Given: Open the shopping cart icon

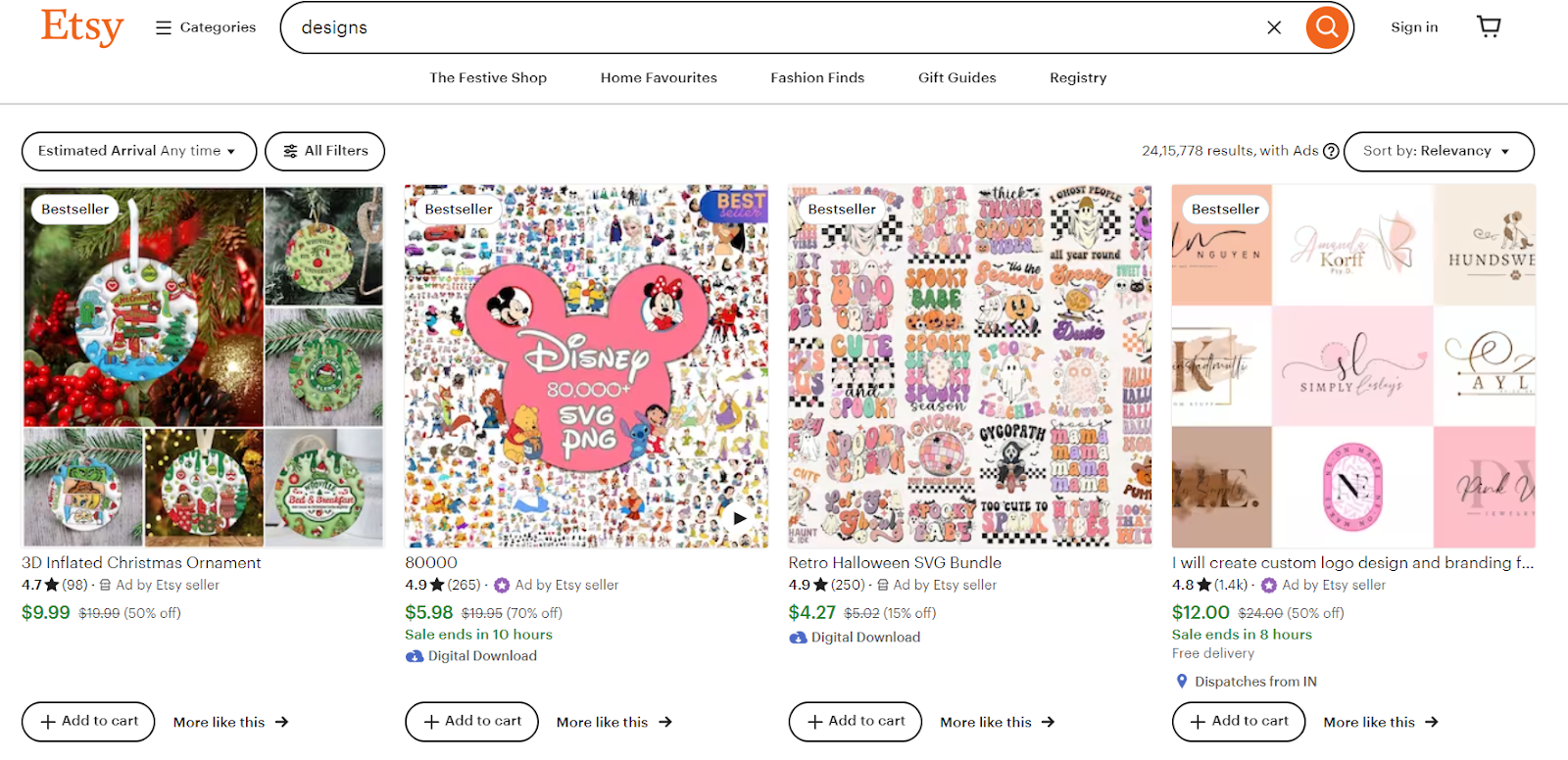Looking at the screenshot, I should click(1489, 26).
